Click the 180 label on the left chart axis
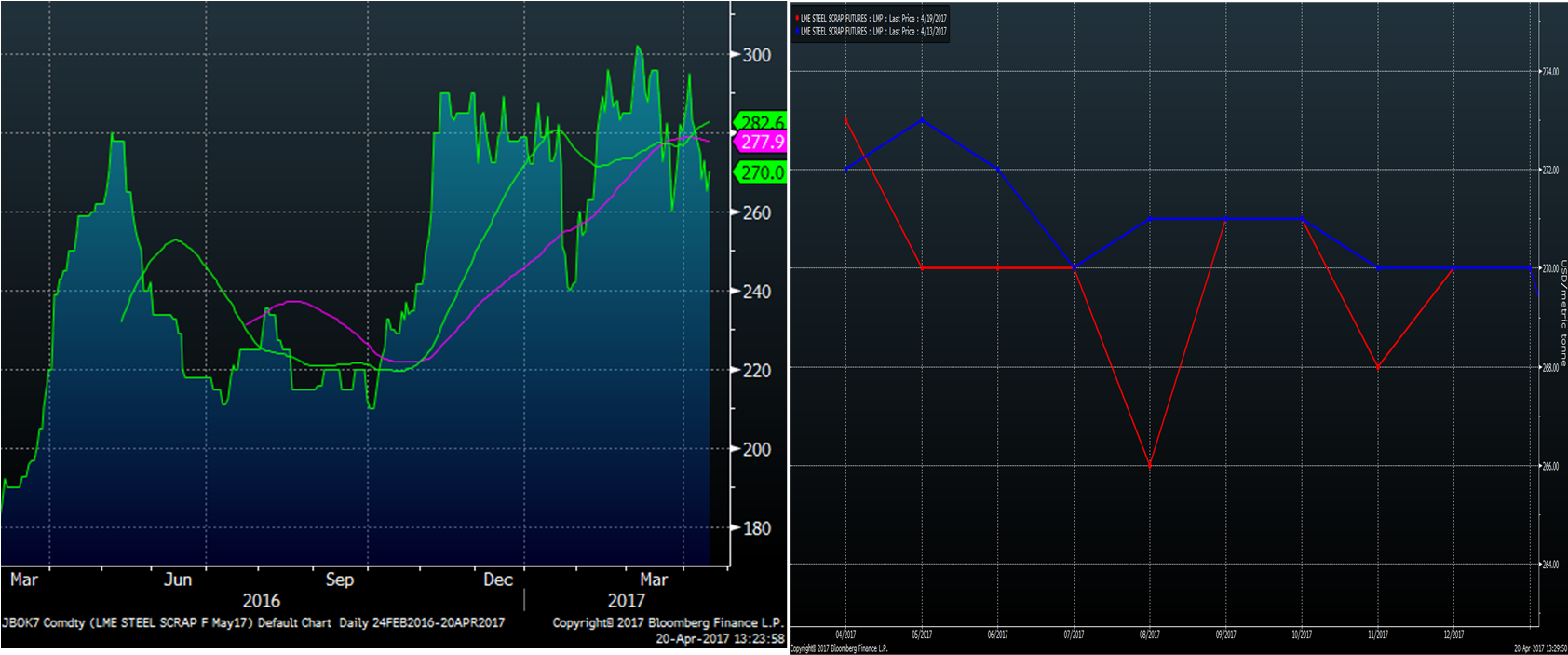The width and height of the screenshot is (1568, 655). pyautogui.click(x=757, y=528)
